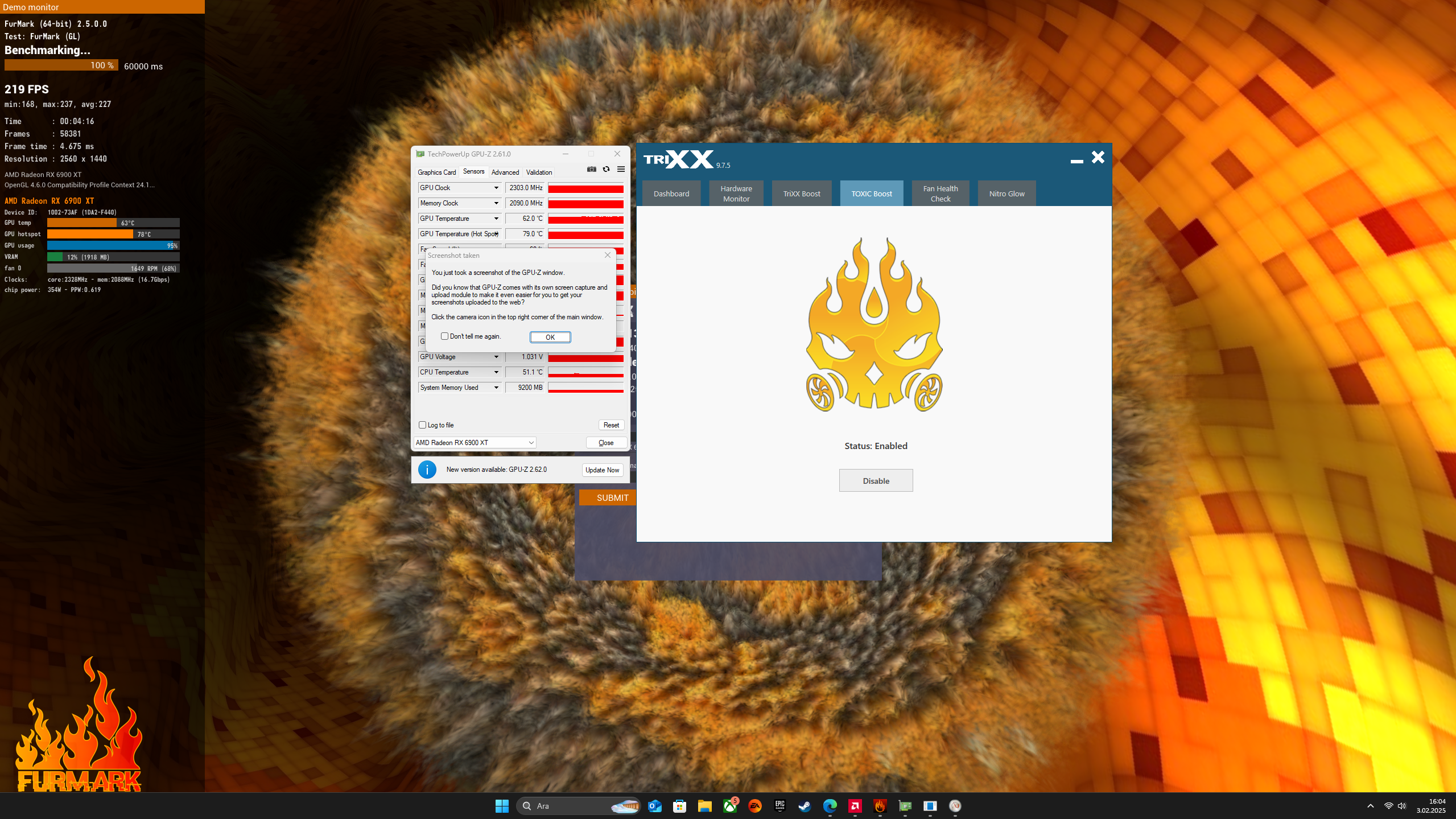Open Xbox app from the taskbar
This screenshot has height=819, width=1456.
tap(730, 805)
